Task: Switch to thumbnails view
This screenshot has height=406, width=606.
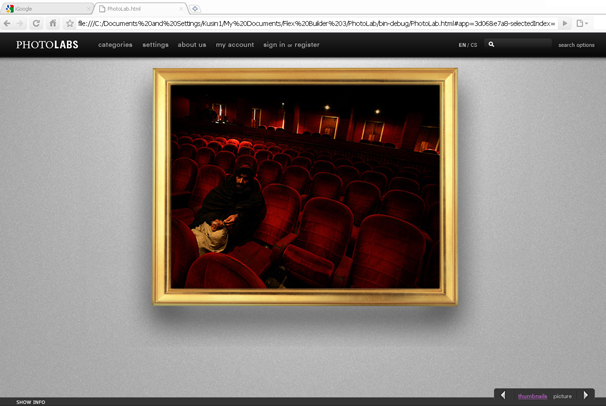Action: [532, 396]
